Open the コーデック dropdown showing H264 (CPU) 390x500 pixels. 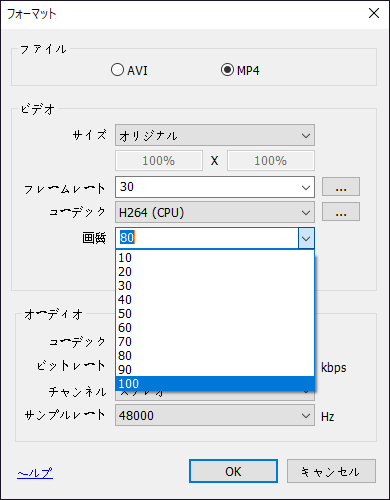(215, 212)
